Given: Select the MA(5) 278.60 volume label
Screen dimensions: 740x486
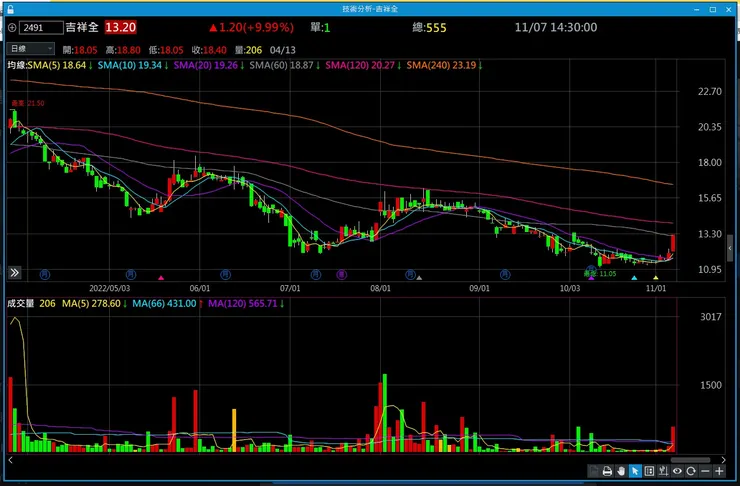Looking at the screenshot, I should click(x=92, y=303).
